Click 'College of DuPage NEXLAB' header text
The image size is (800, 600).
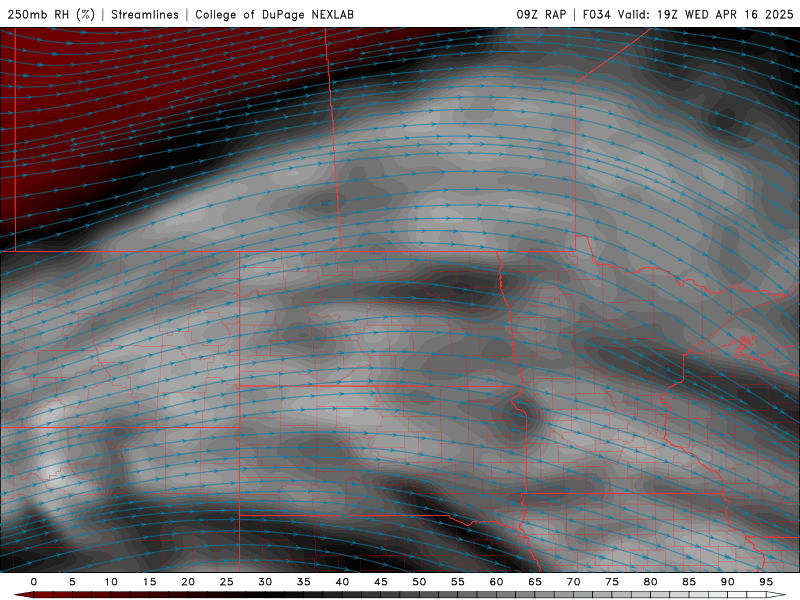pos(274,14)
